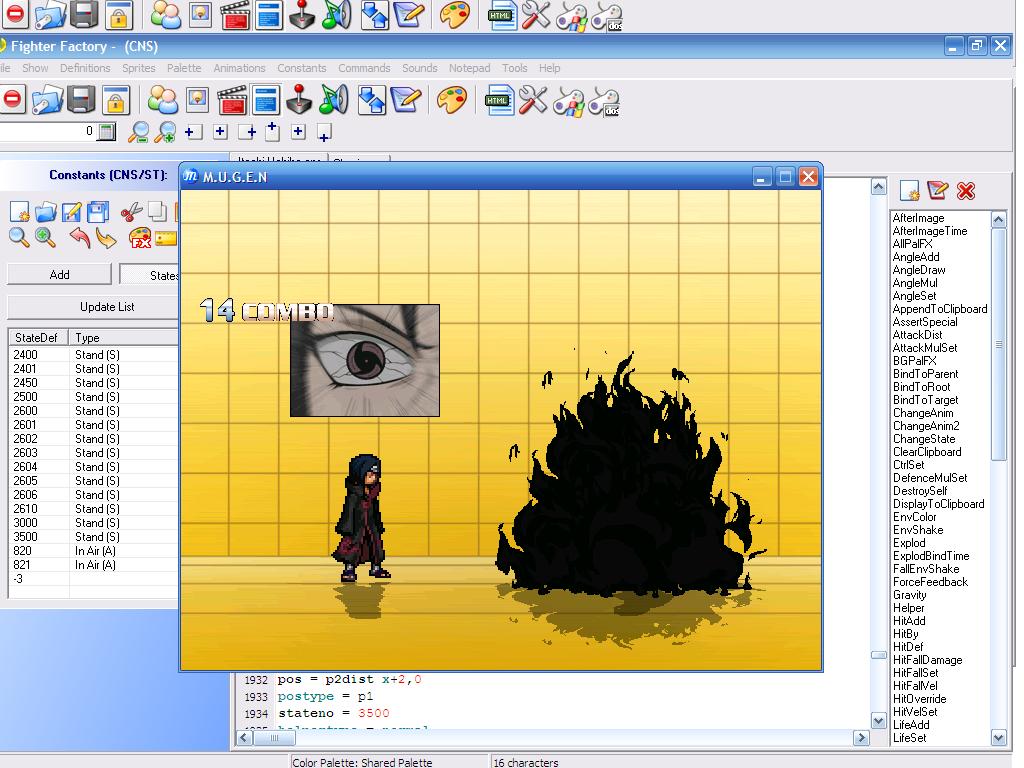
Task: Click code editor horizontal scrollbar right arrow
Action: 861,738
